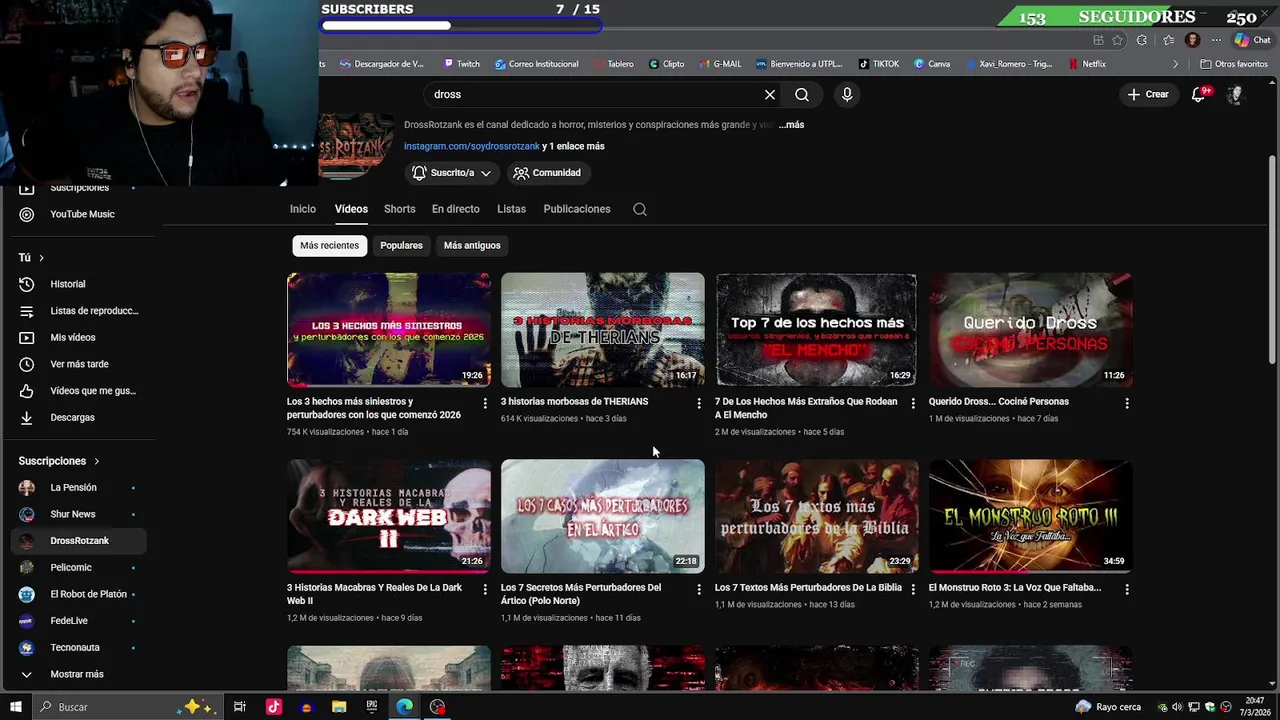1280x720 pixels.
Task: Open options for 'Querido Dross... Cociné Personas'
Action: tap(1127, 403)
